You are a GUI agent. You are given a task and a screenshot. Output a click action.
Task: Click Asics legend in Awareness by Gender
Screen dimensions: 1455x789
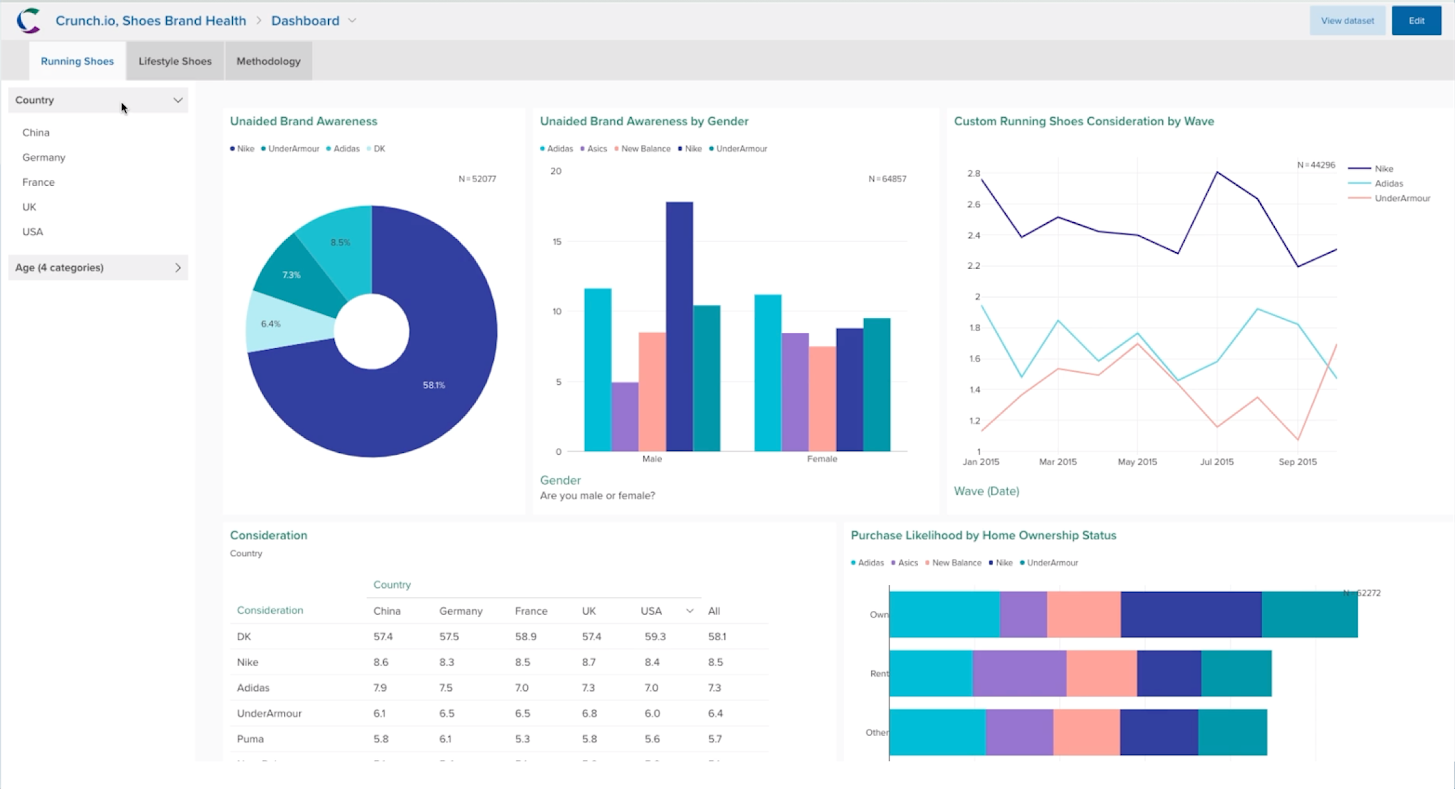[x=594, y=149]
